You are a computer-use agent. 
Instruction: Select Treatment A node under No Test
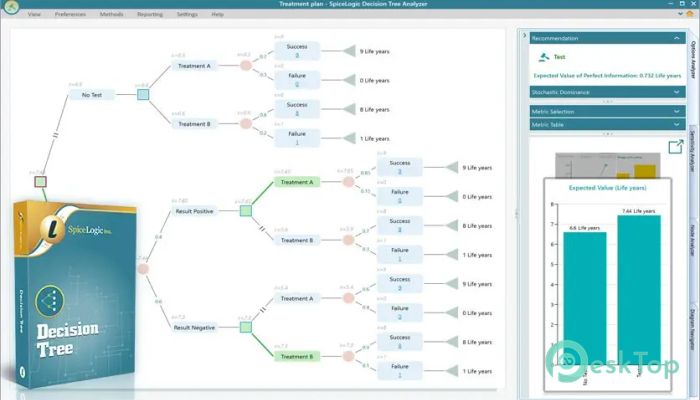click(194, 66)
